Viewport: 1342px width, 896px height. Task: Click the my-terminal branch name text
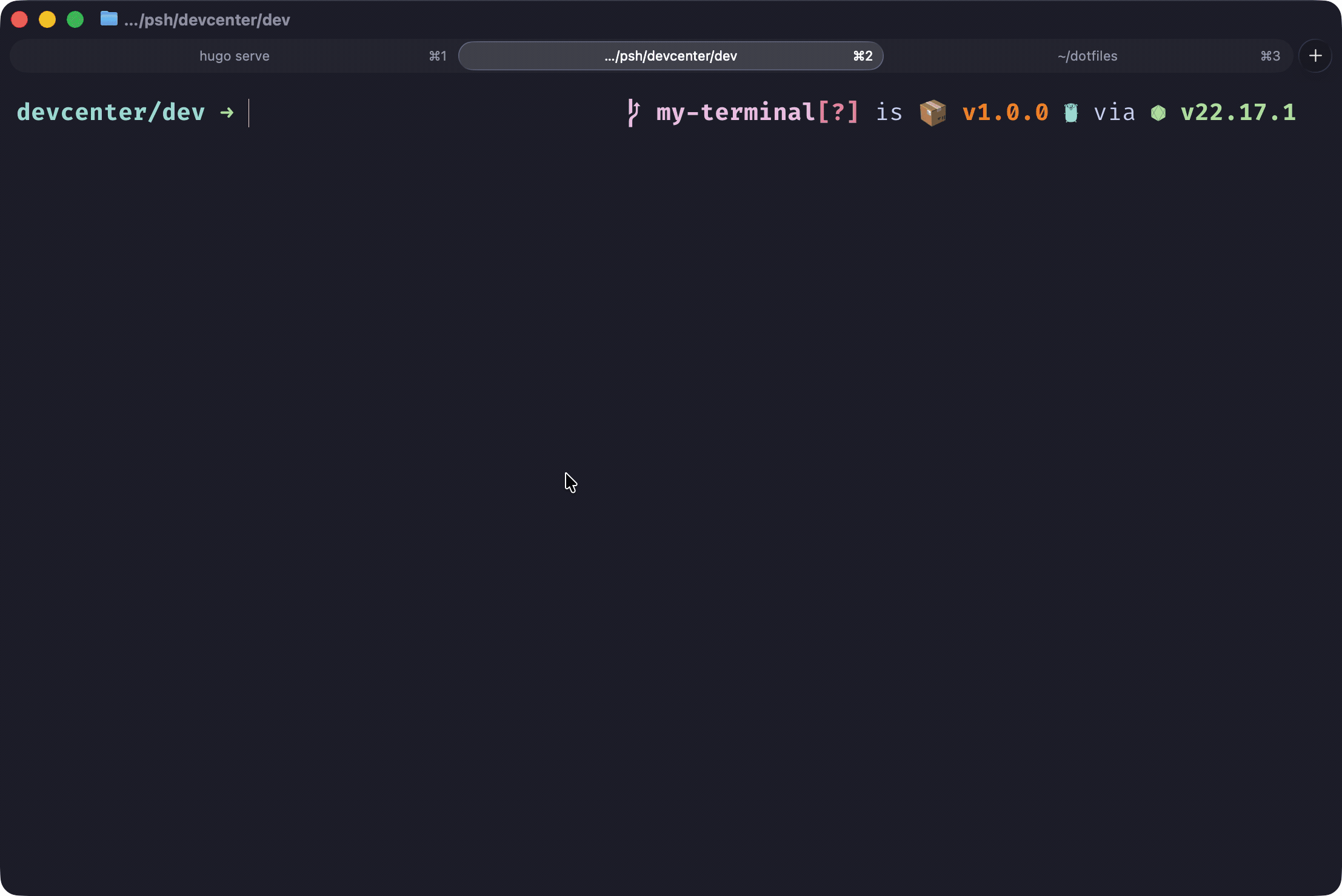(735, 113)
